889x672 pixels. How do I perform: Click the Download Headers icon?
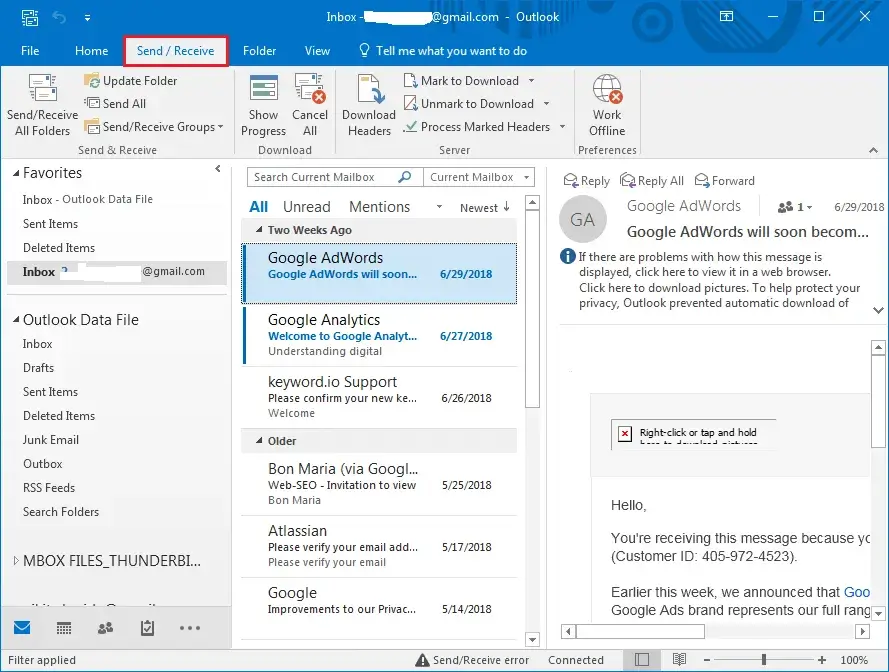369,105
